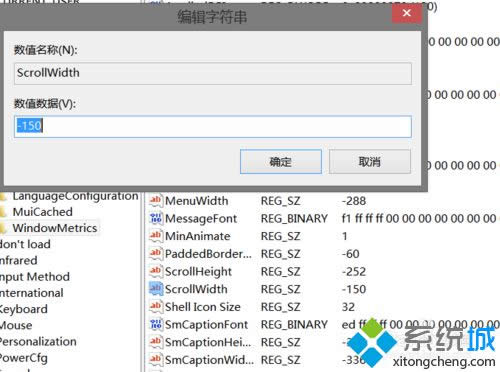Select the Shell Icon Size entry name

203,307
